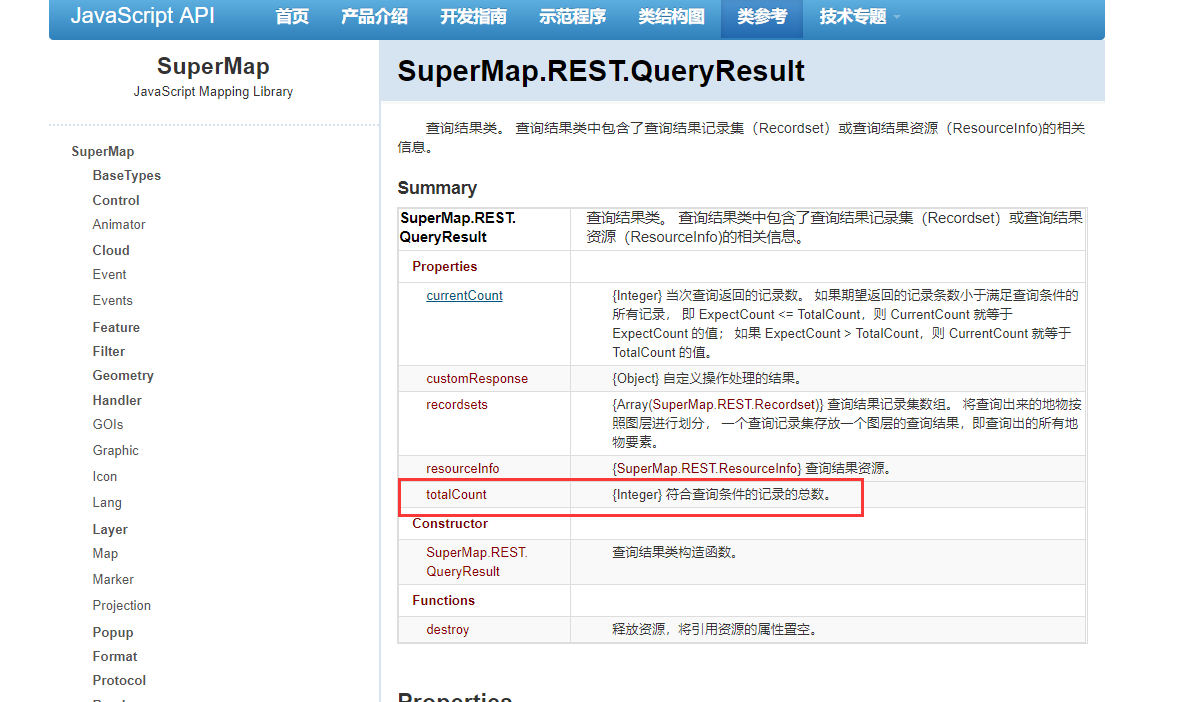Click the totalCount description 符合查询条件的记录的总数

(x=748, y=494)
